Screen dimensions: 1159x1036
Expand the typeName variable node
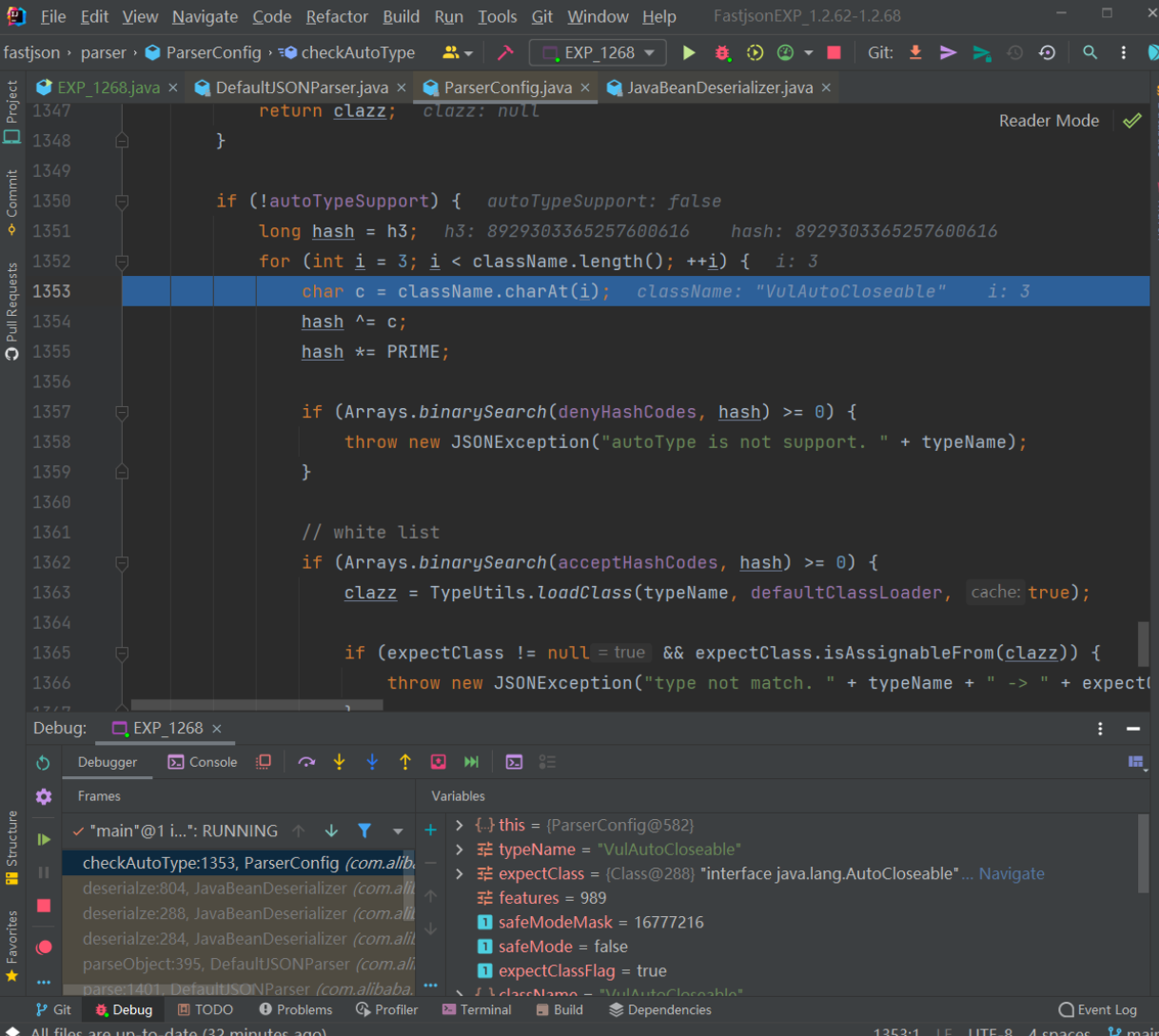click(460, 850)
